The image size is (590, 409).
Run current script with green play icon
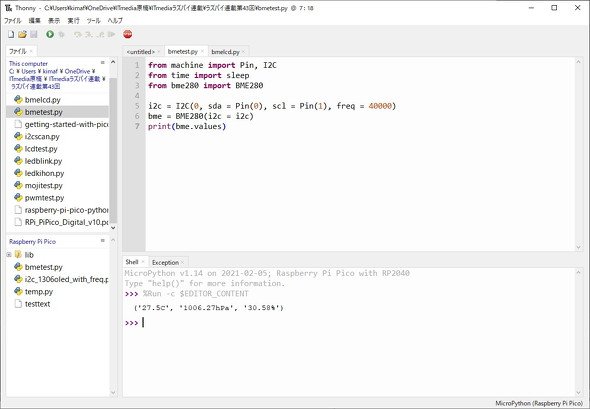[50, 35]
